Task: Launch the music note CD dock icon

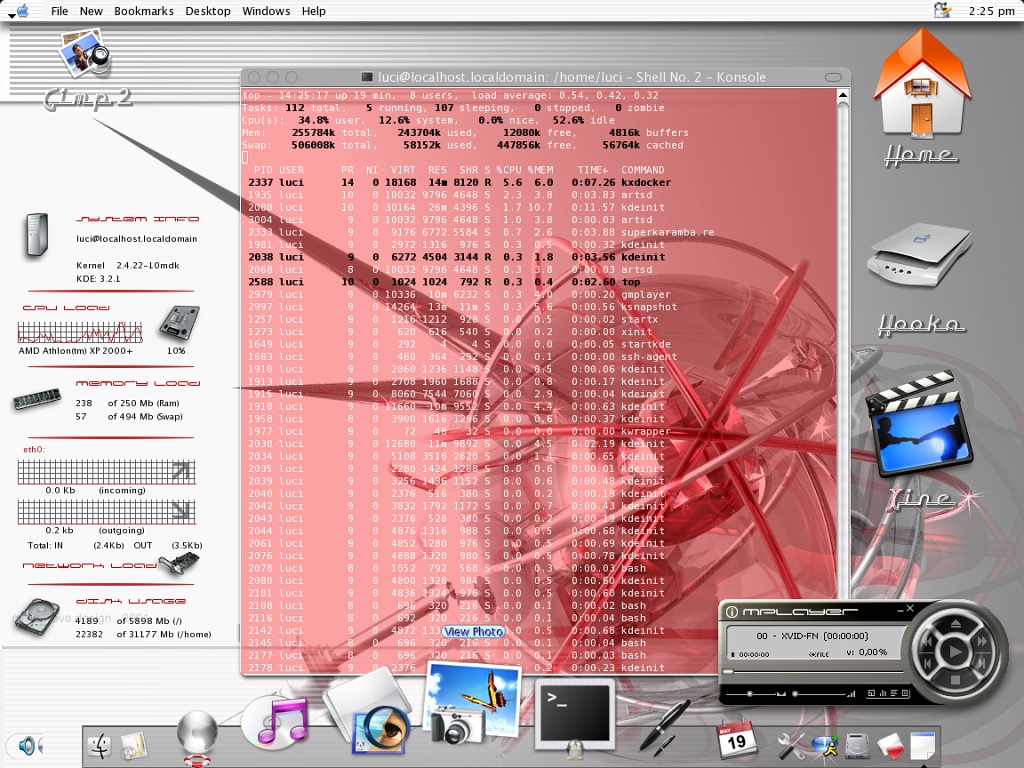Action: pos(275,722)
